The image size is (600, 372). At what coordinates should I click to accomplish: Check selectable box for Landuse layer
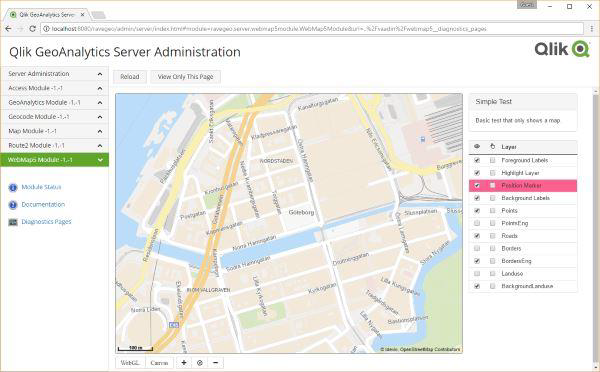[x=492, y=274]
